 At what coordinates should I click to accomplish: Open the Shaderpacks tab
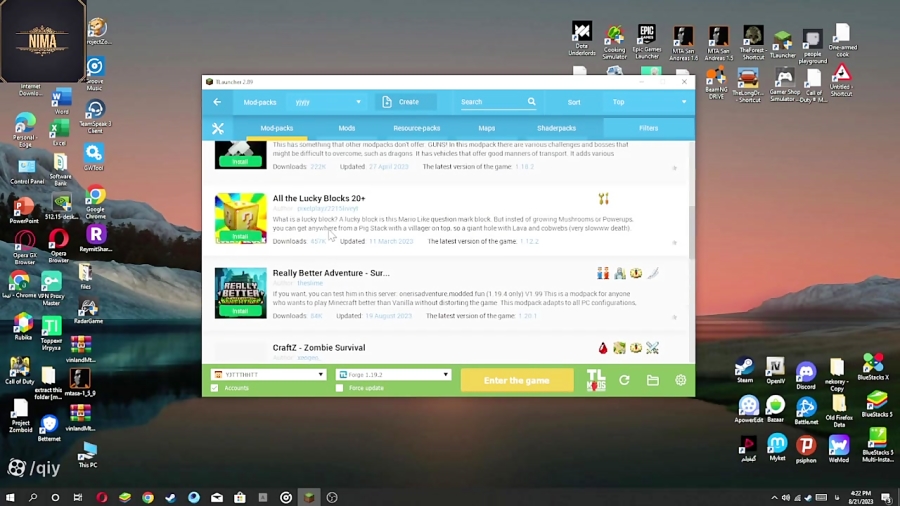point(556,129)
